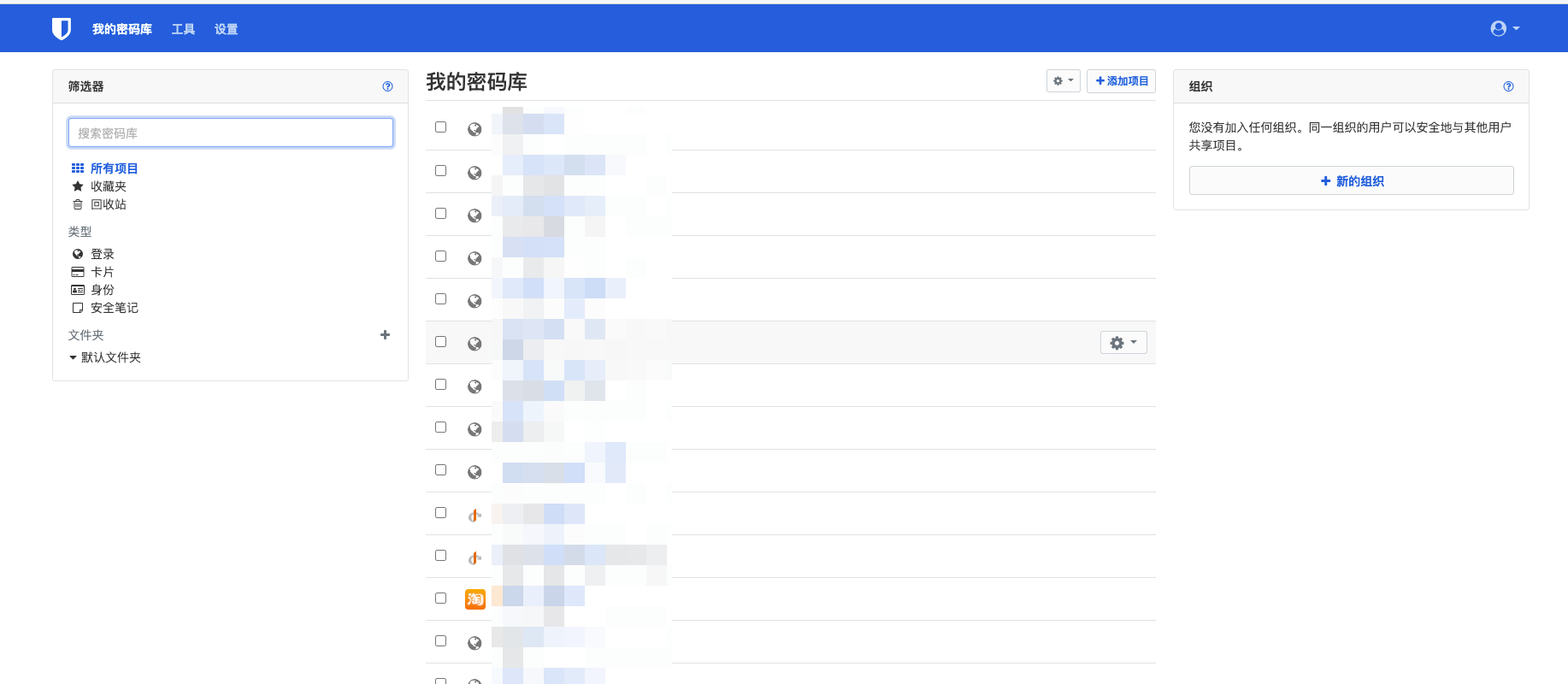The height and width of the screenshot is (684, 1568).
Task: Go to the Tools menu
Action: [x=183, y=29]
